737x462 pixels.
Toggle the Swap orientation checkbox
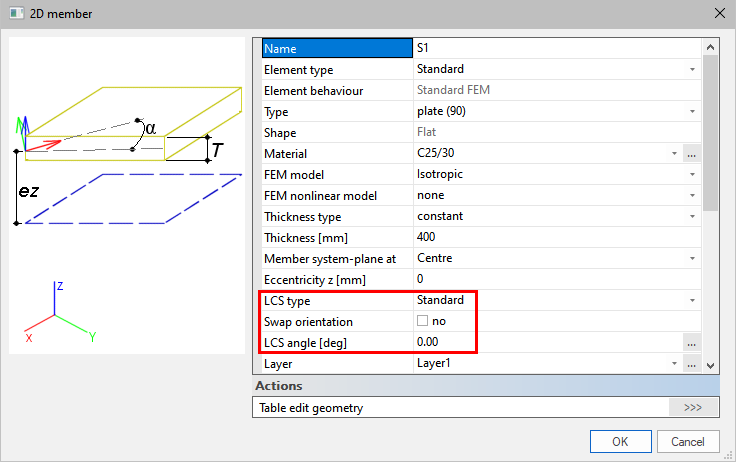(x=423, y=322)
